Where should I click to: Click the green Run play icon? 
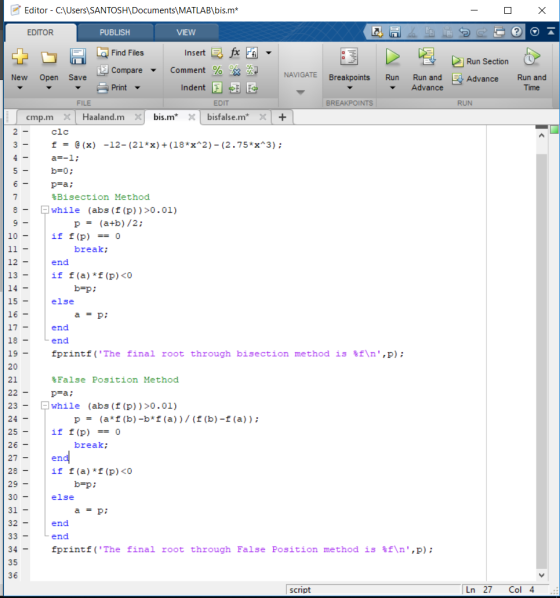coord(392,57)
